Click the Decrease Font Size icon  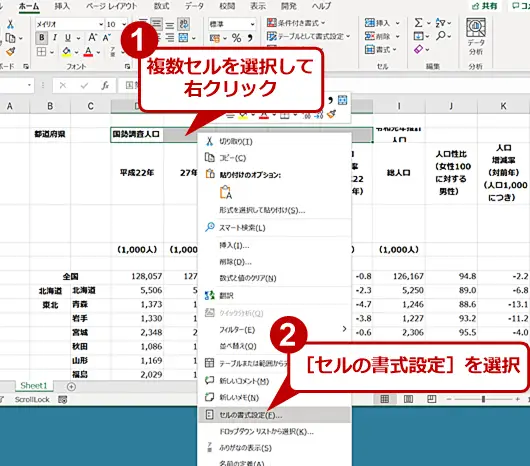(x=107, y=38)
